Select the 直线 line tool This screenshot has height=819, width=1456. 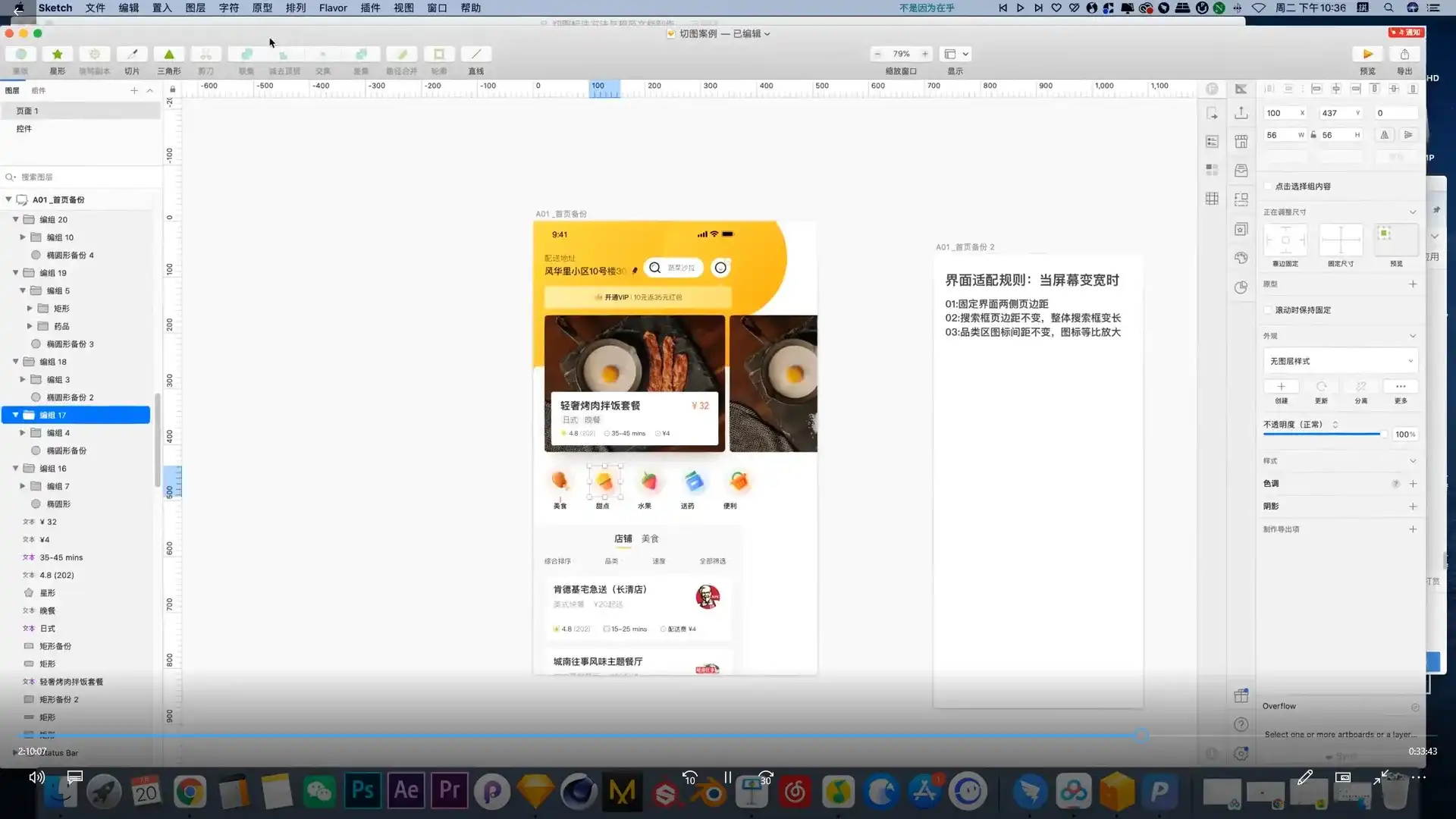pos(475,54)
